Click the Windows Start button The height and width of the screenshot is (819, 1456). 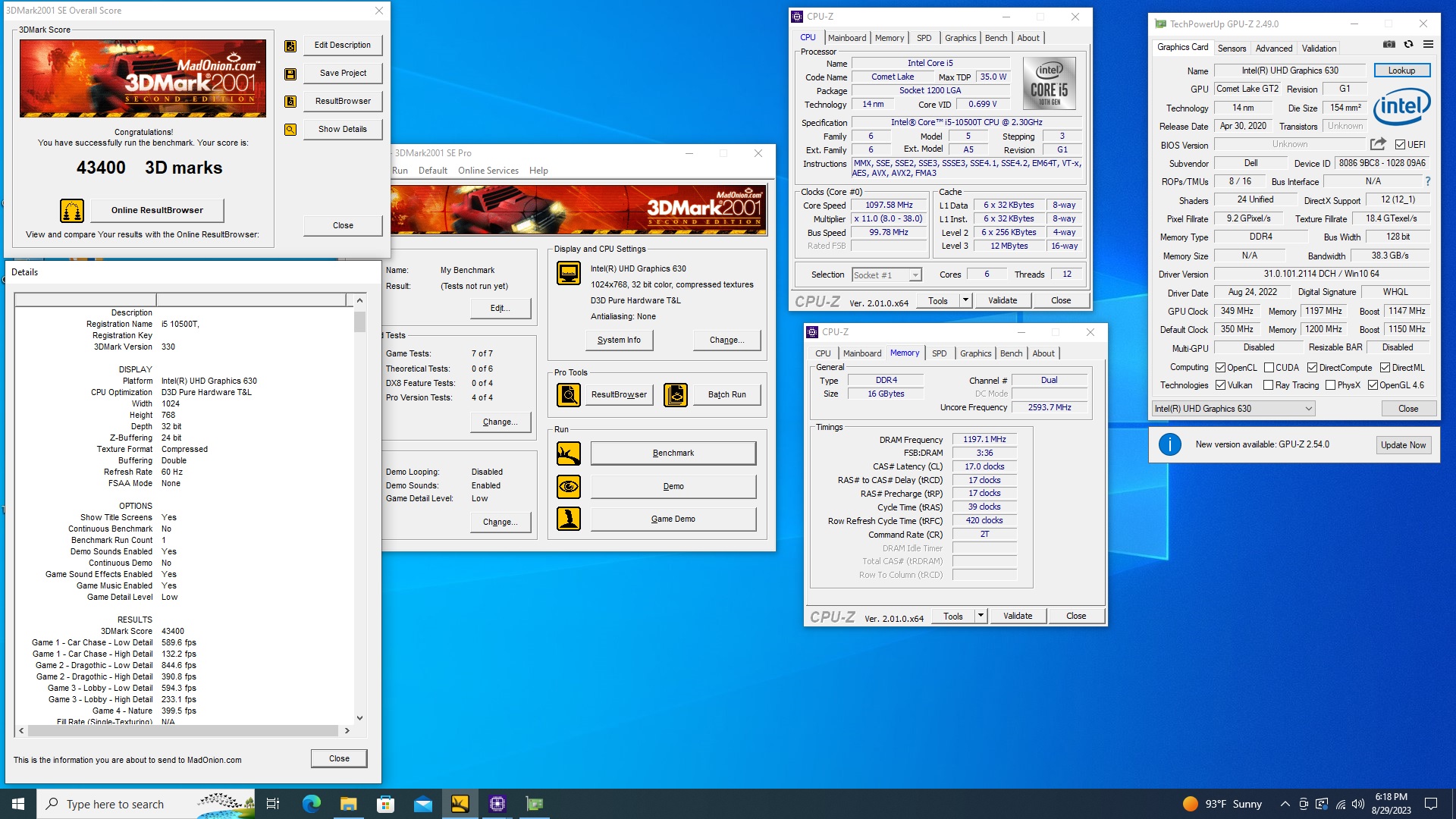pos(18,804)
